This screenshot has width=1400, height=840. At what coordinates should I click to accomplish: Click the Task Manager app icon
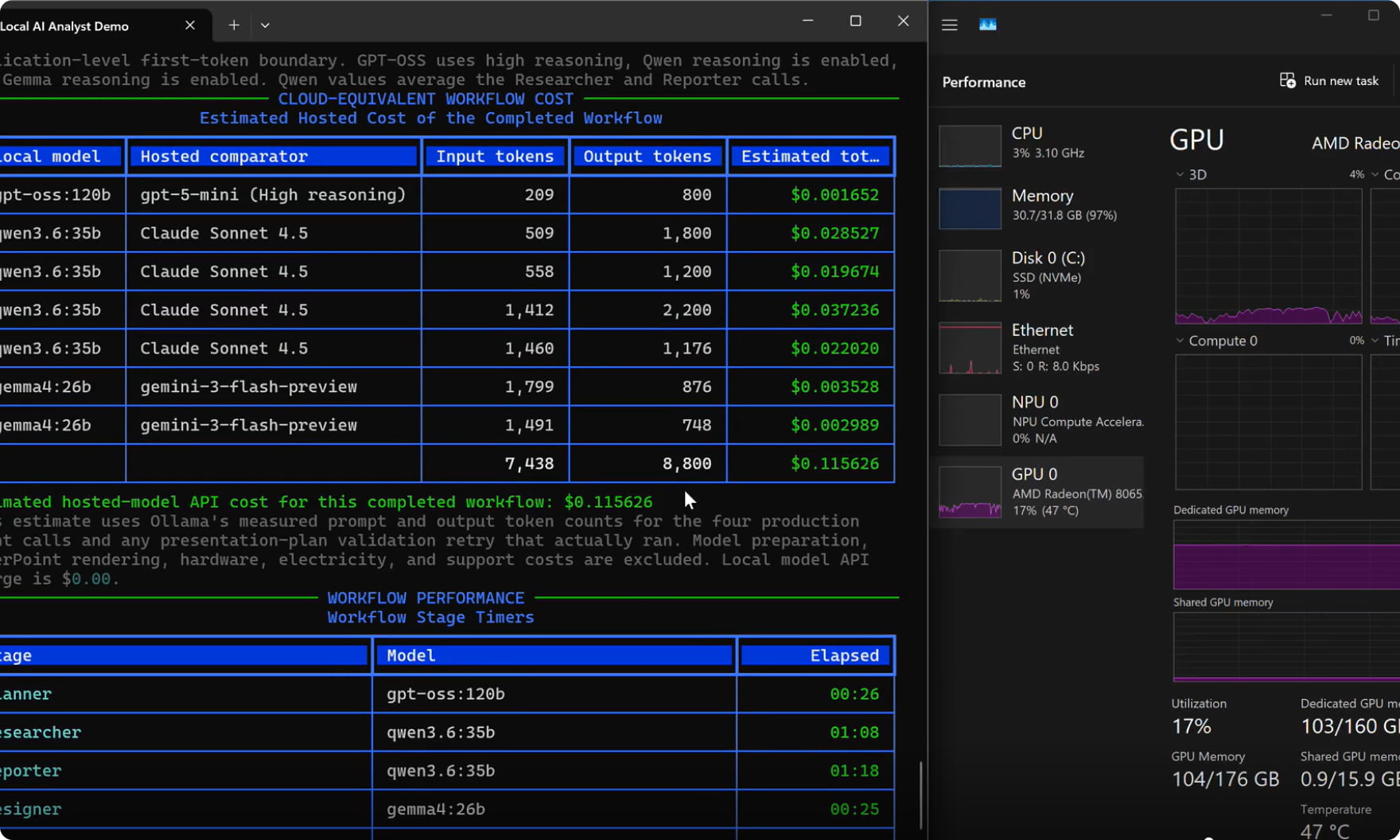tap(987, 25)
